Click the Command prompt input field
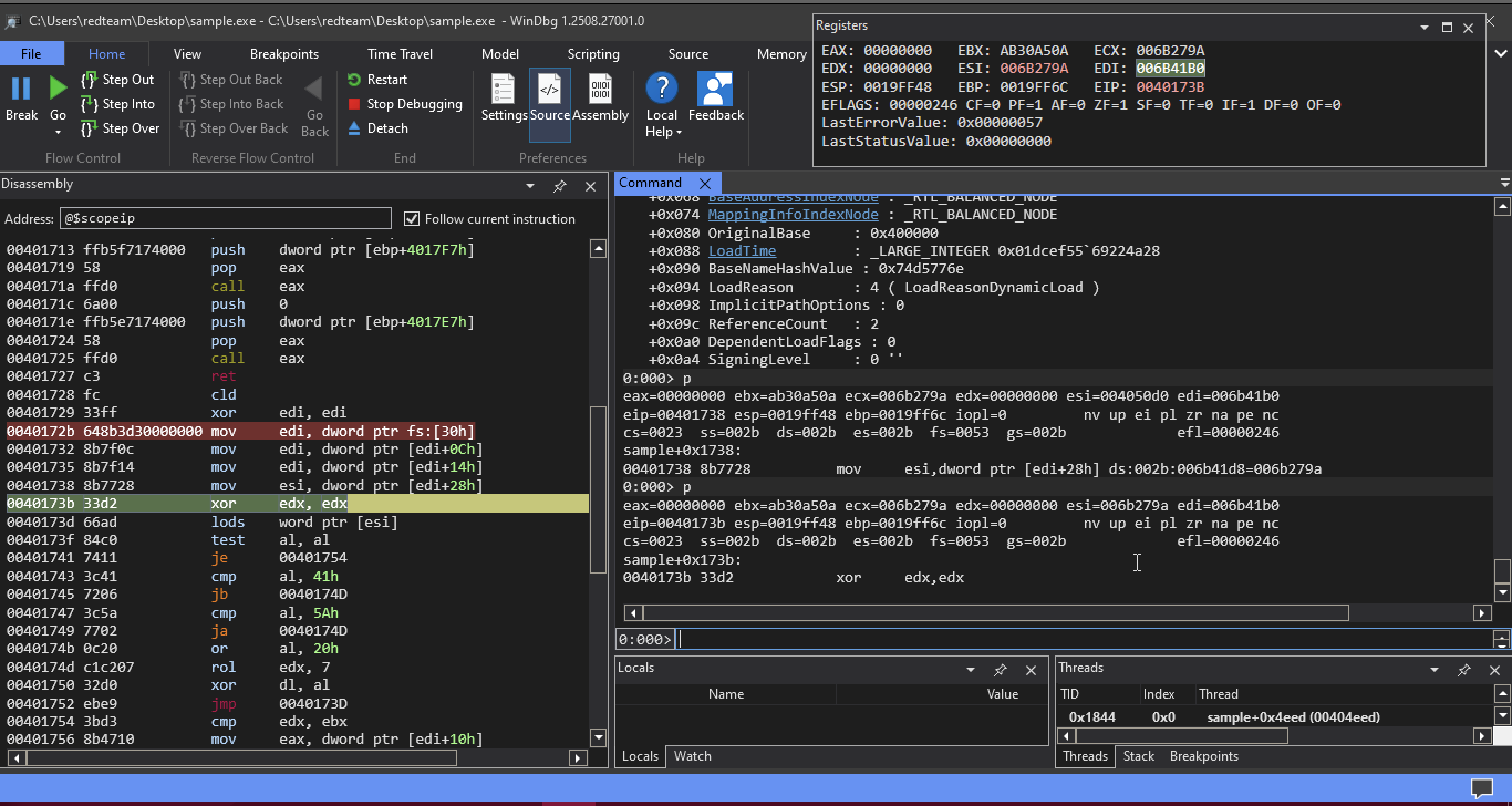 pyautogui.click(x=1083, y=639)
